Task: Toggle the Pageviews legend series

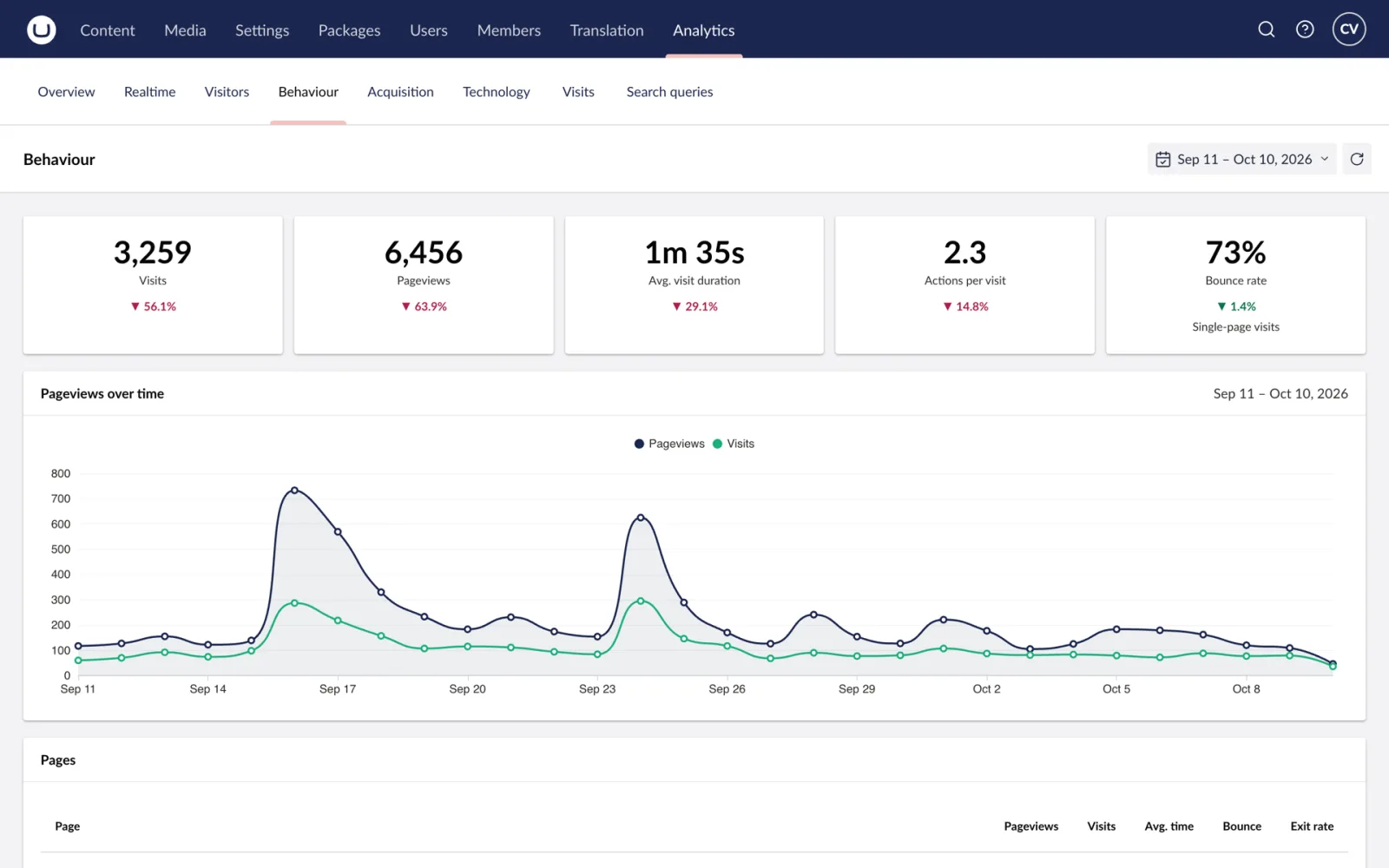Action: tap(669, 444)
